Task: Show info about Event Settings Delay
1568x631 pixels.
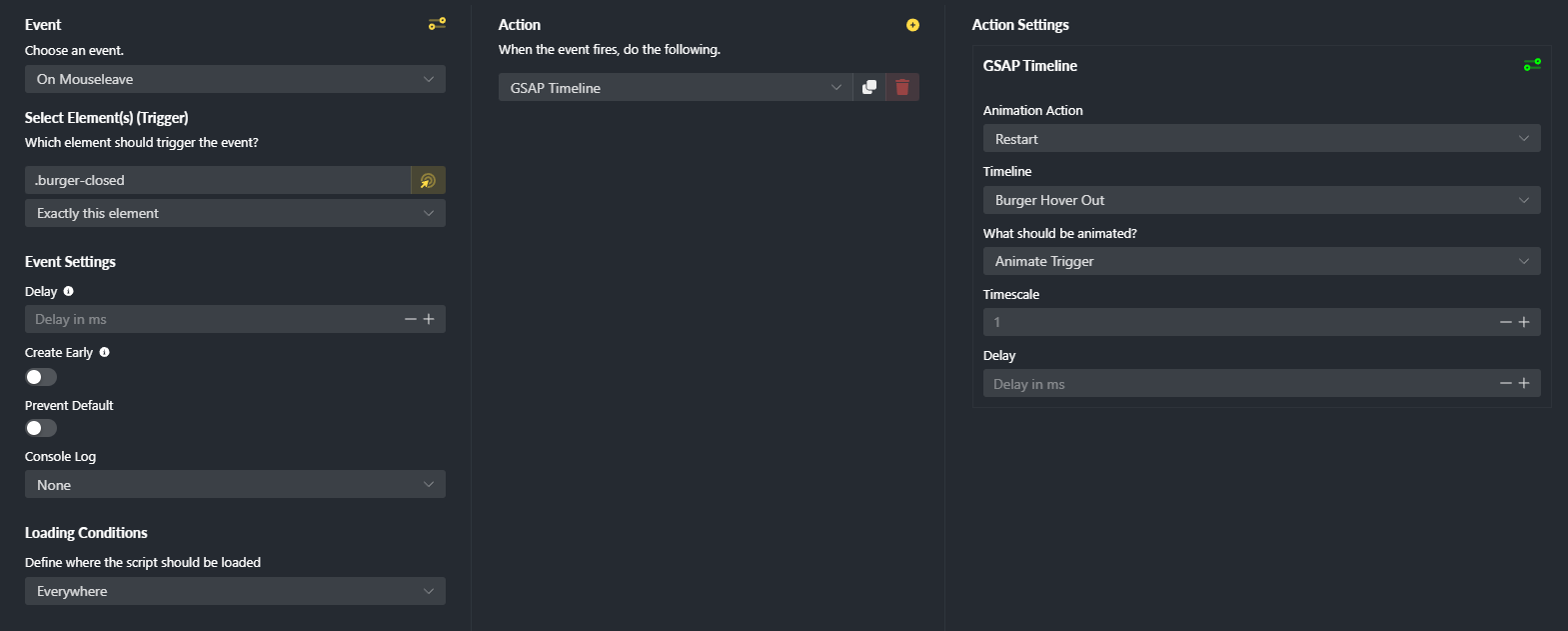Action: tap(68, 291)
